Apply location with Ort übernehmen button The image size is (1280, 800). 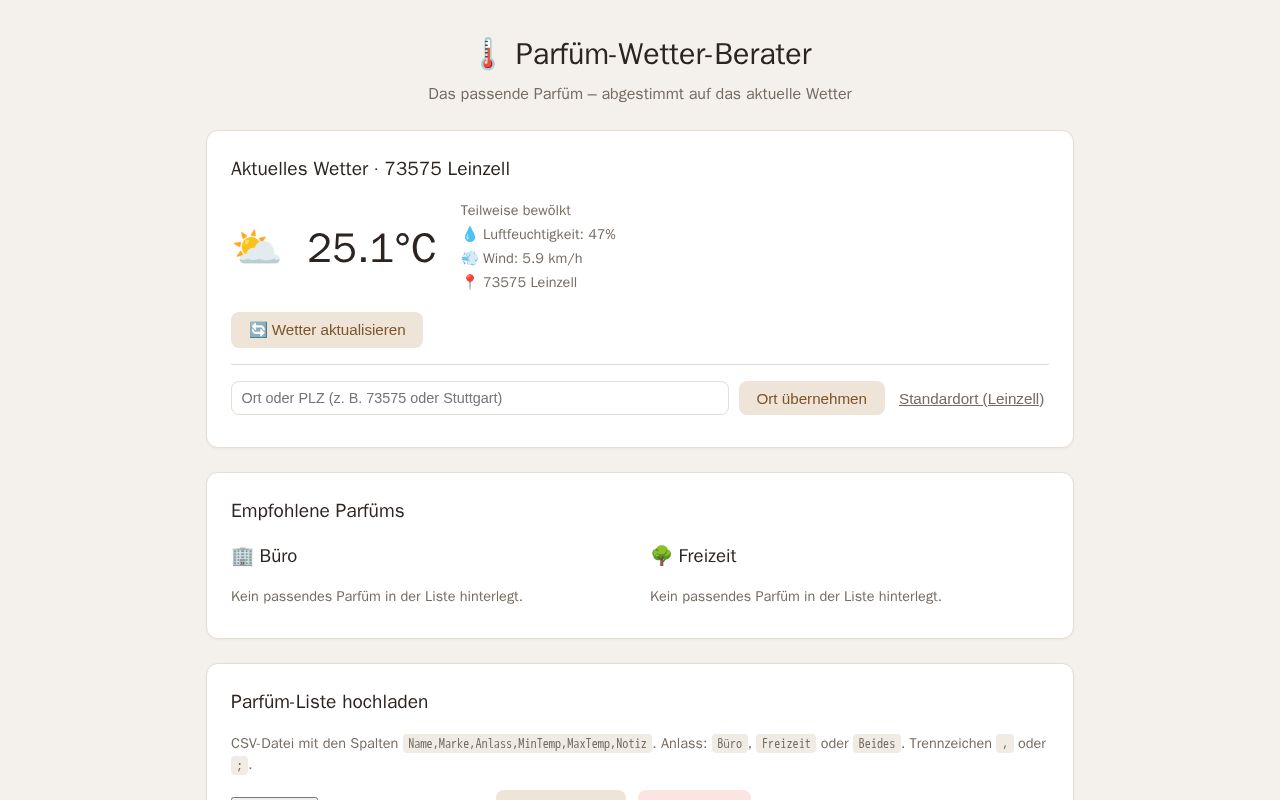point(812,398)
